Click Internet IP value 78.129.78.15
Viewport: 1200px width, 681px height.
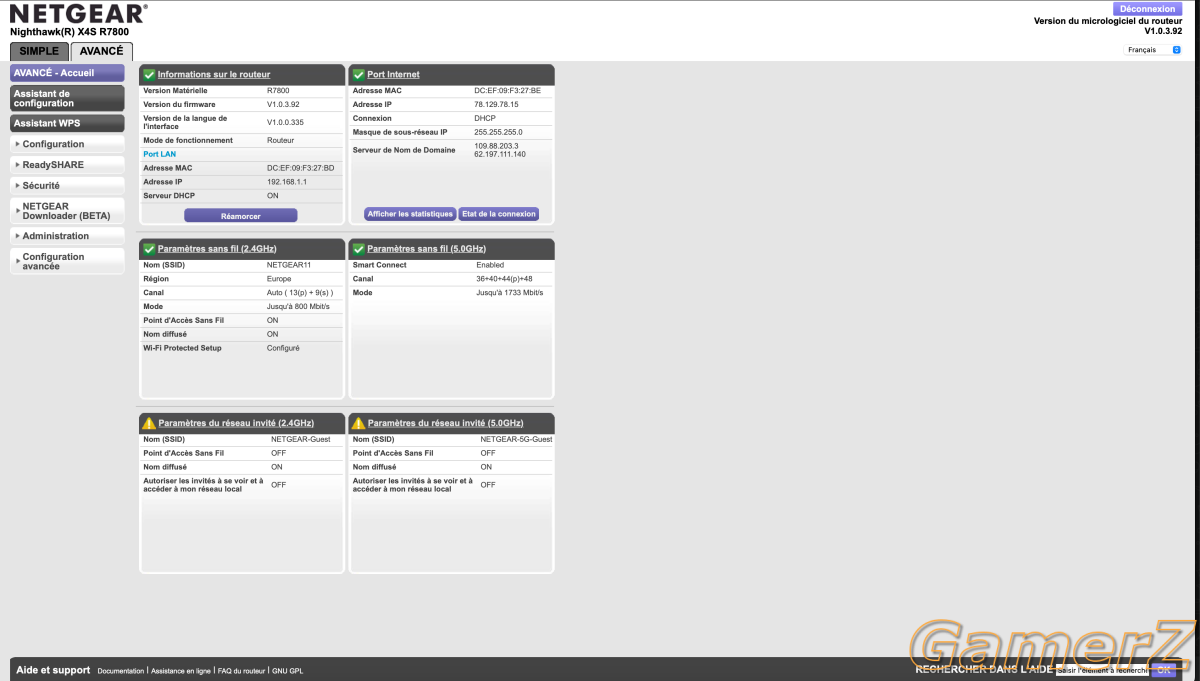(496, 104)
